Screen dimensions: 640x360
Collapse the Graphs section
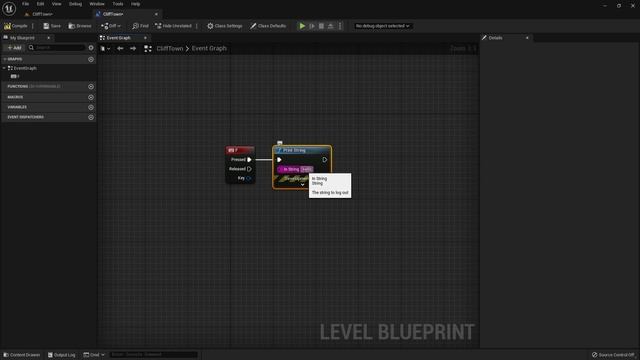coord(5,59)
